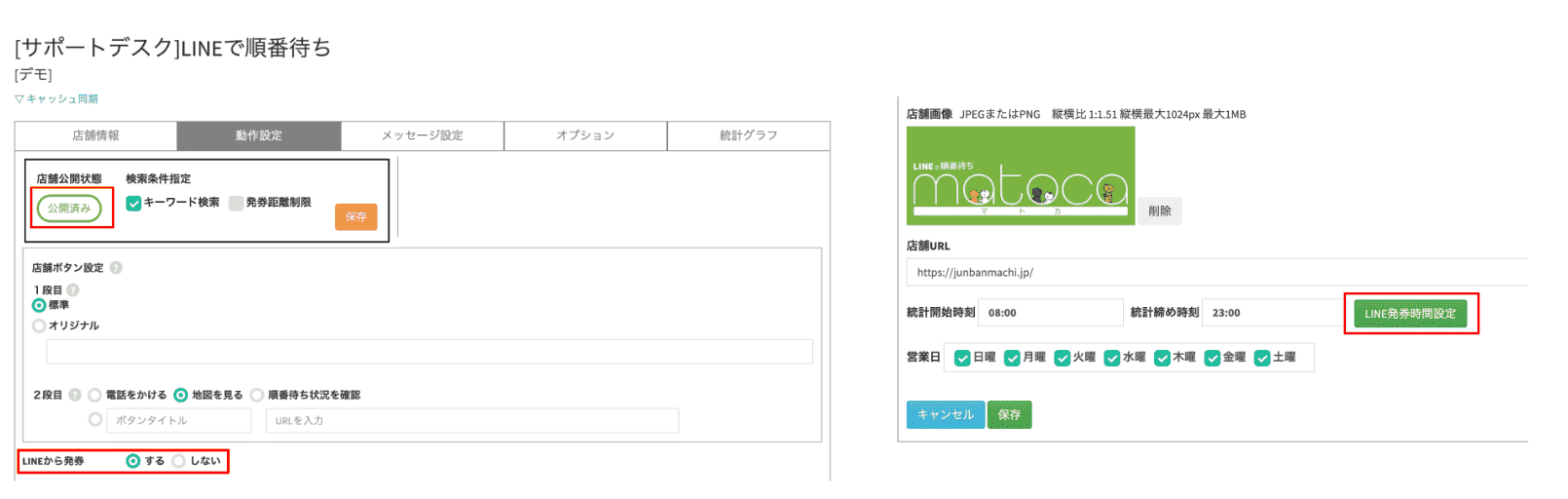Image resolution: width=1568 pixels, height=499 pixels.
Task: Set LINEから発券 to する
Action: [x=133, y=461]
